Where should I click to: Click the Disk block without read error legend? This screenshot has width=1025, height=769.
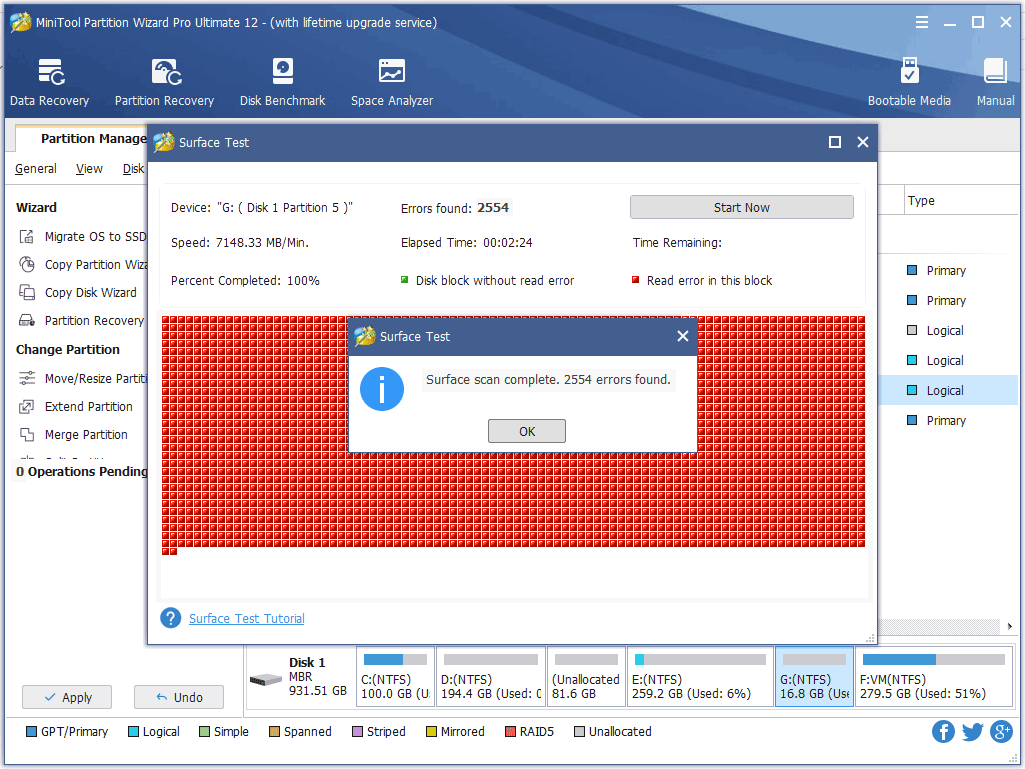click(x=488, y=281)
